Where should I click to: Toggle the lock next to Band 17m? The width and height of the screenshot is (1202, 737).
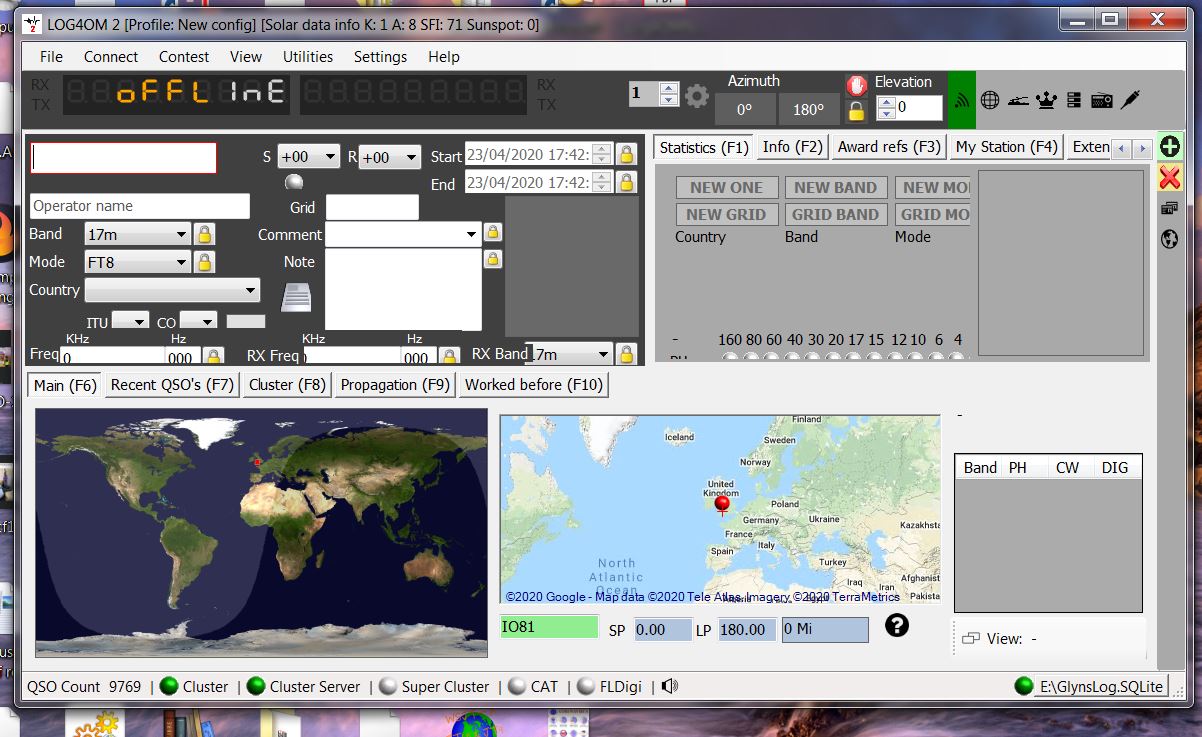(x=204, y=234)
